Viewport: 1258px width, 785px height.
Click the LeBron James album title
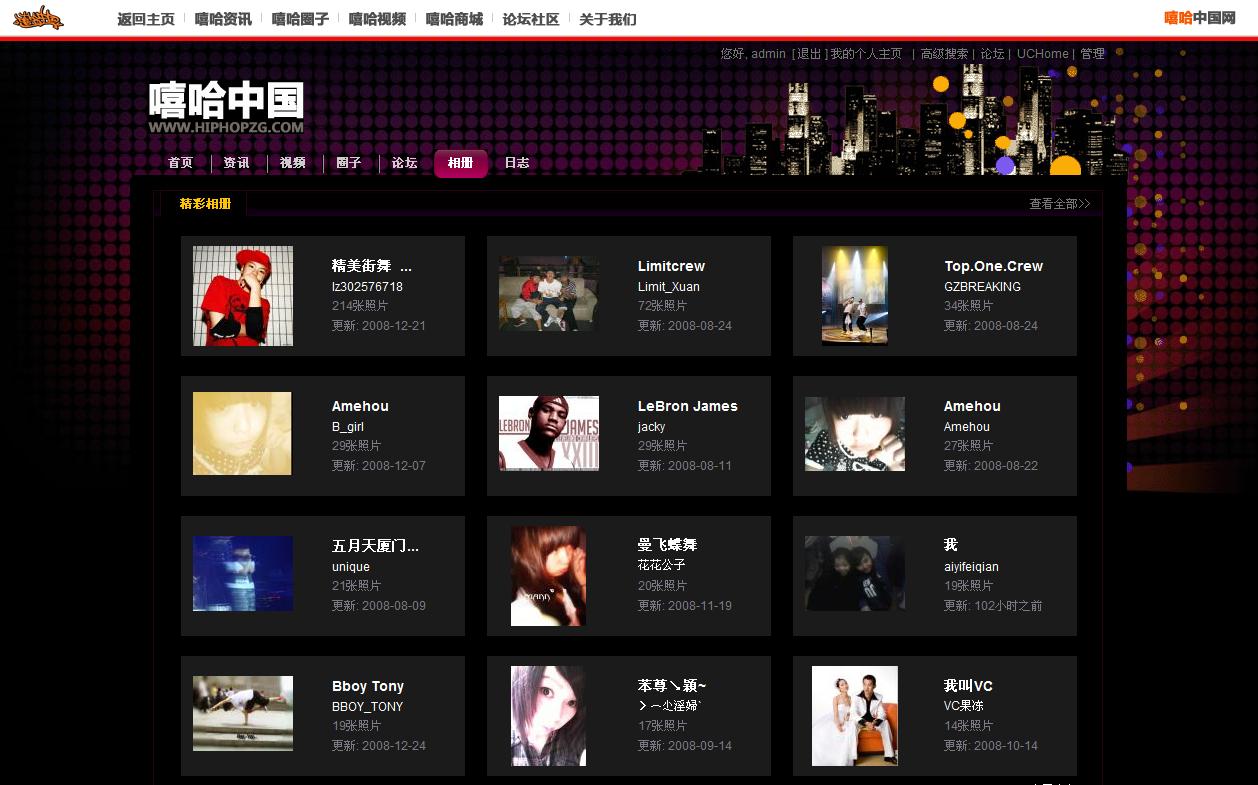687,406
